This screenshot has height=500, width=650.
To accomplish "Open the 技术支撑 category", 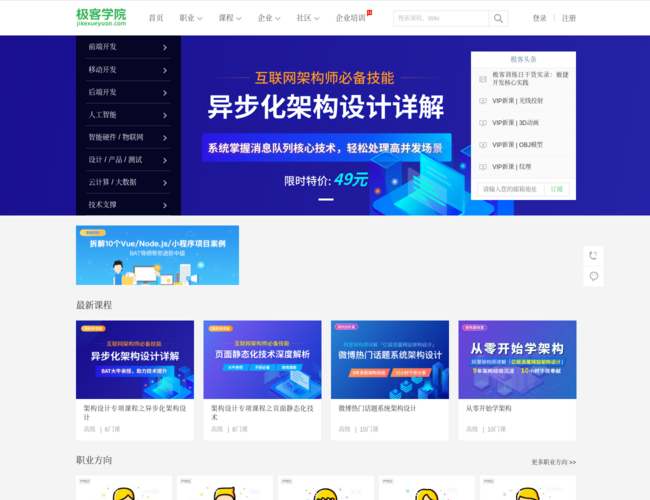I will 128,204.
